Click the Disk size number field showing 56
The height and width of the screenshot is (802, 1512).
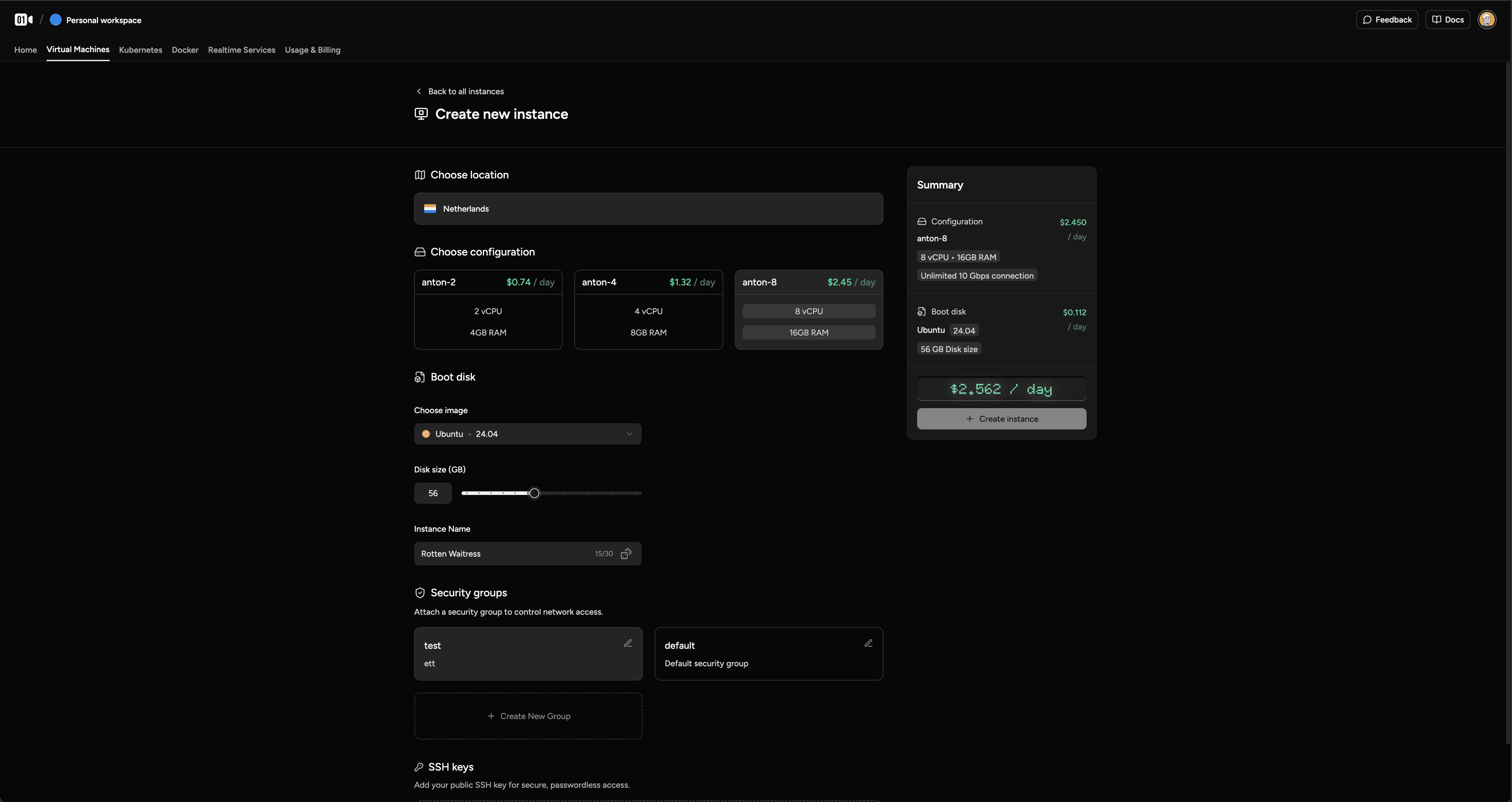coord(433,493)
